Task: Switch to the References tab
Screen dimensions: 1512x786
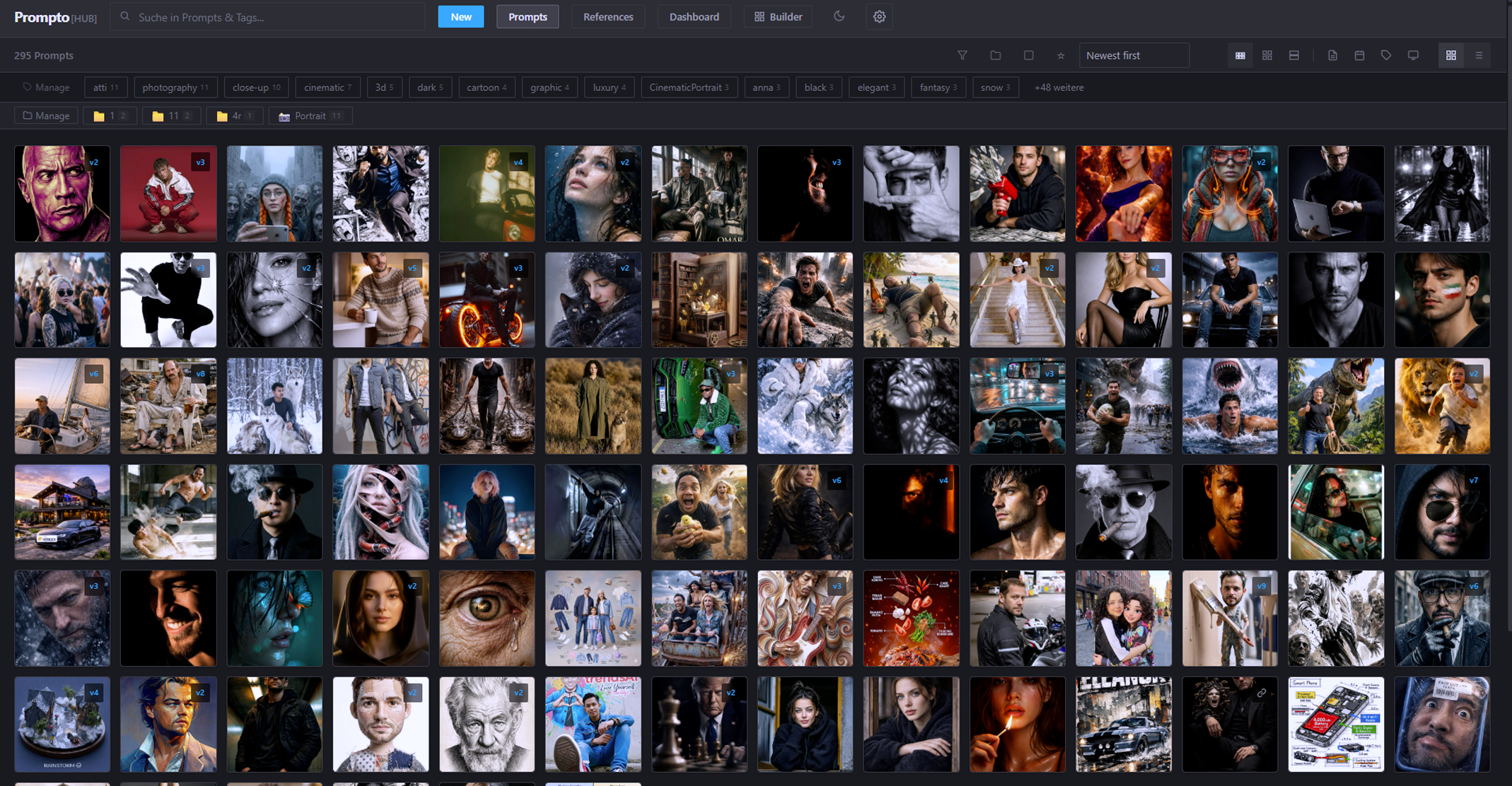Action: tap(607, 16)
